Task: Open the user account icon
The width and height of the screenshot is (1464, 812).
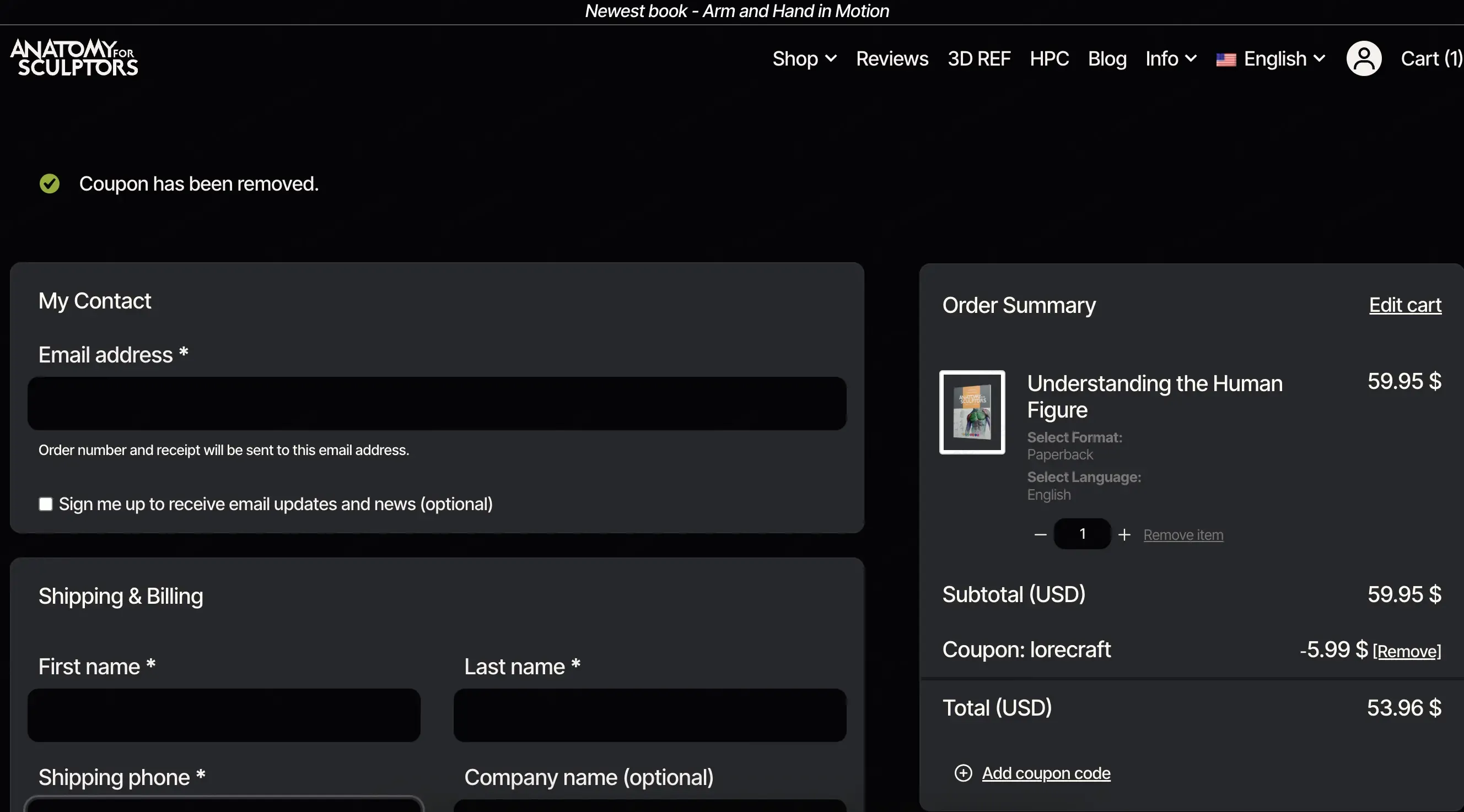Action: [1364, 58]
